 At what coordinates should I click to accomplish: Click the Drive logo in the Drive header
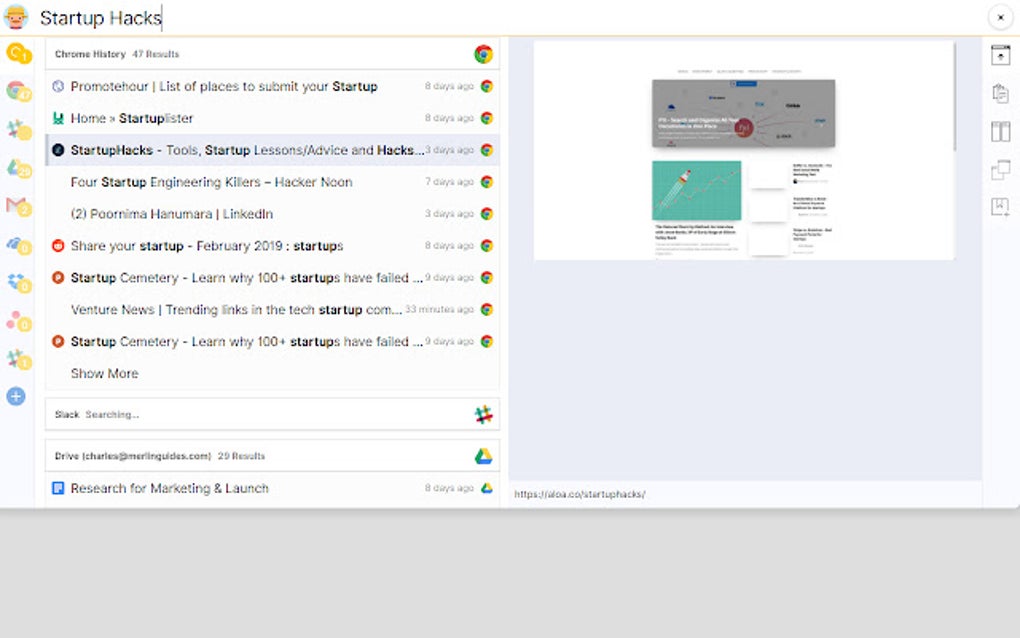(x=483, y=456)
